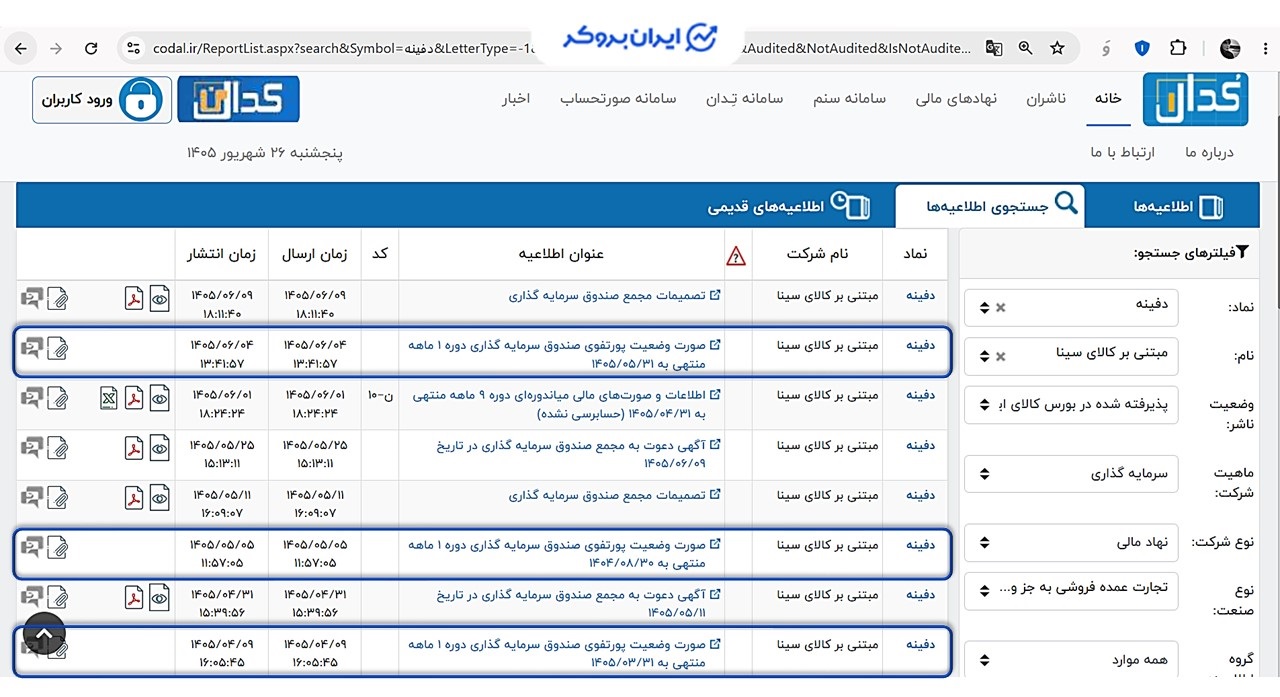Download the PDF of the 1405/05/25 آگهی دعوت notice
This screenshot has height=697, width=1280.
134,448
